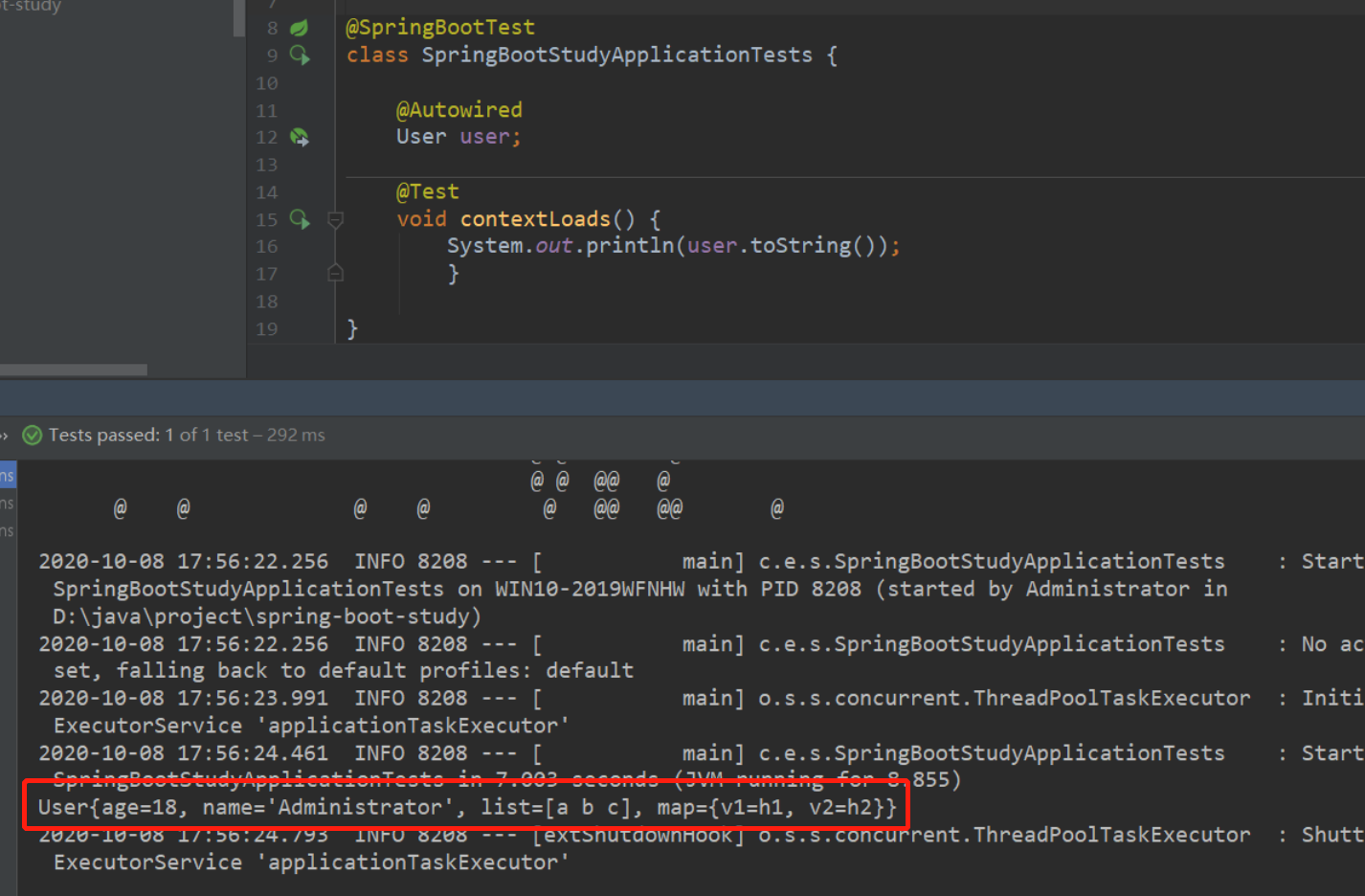Click line number 18 in the gutter

point(267,302)
